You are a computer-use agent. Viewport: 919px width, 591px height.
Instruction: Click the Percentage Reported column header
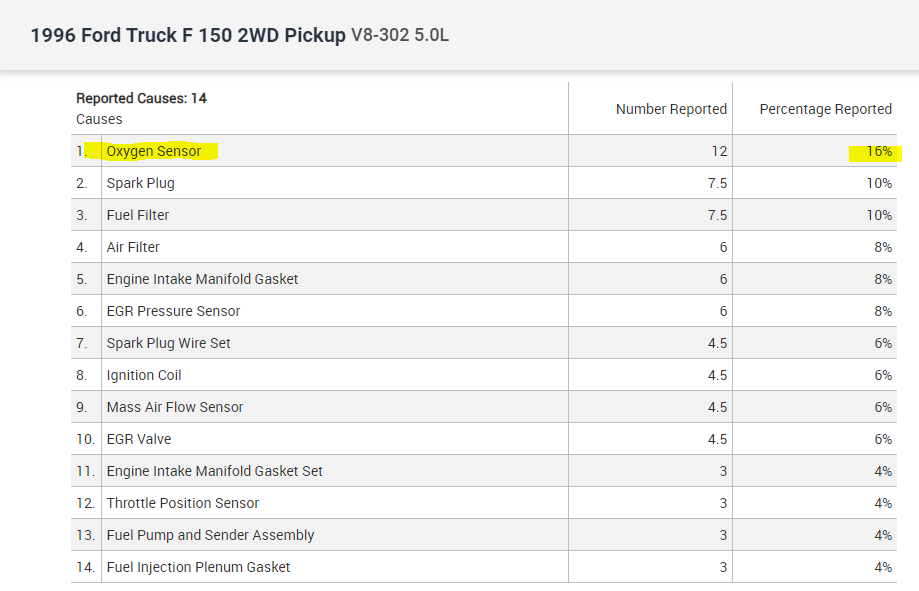[825, 109]
